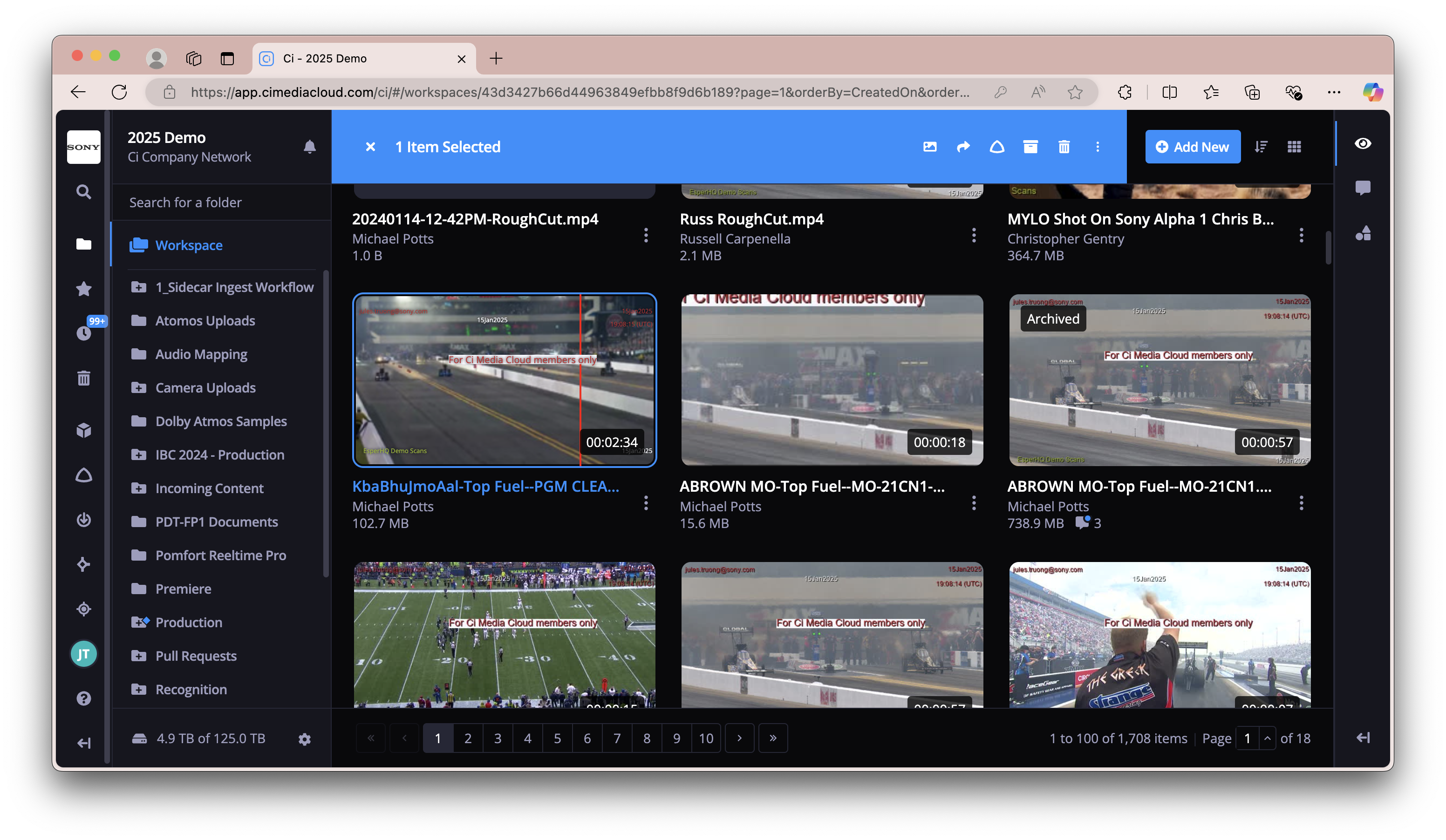Screen dimensions: 1446x840
Task: Click the browser address bar
Action: pos(580,92)
